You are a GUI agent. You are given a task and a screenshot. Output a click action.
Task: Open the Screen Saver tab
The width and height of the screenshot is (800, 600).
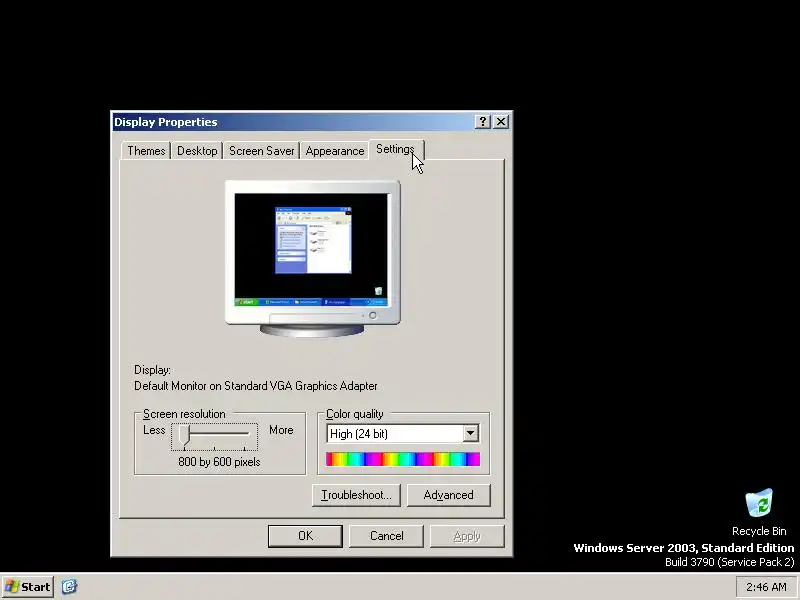(x=261, y=151)
